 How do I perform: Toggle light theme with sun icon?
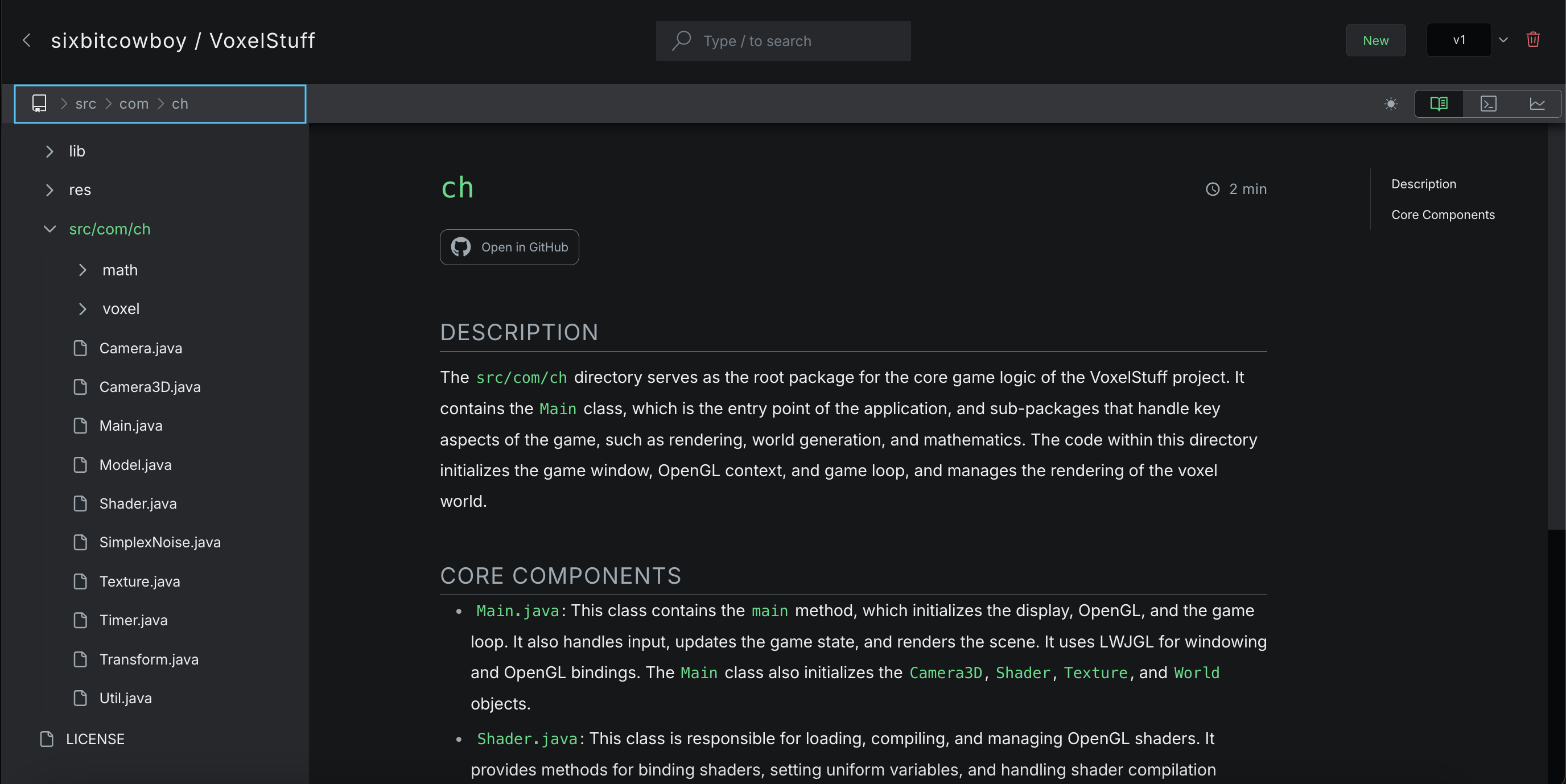click(1391, 104)
